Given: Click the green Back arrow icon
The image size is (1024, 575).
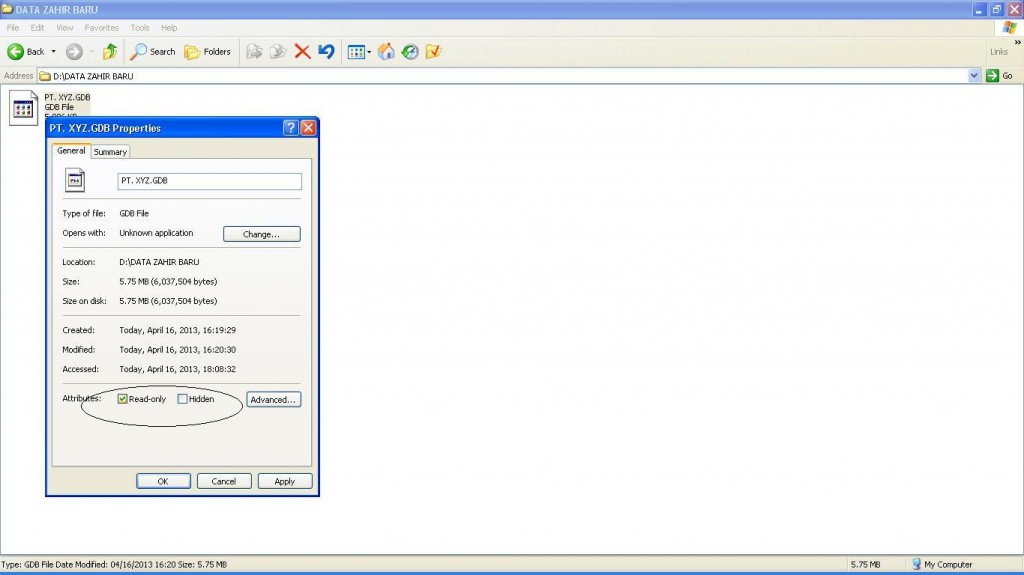Looking at the screenshot, I should click(x=16, y=52).
